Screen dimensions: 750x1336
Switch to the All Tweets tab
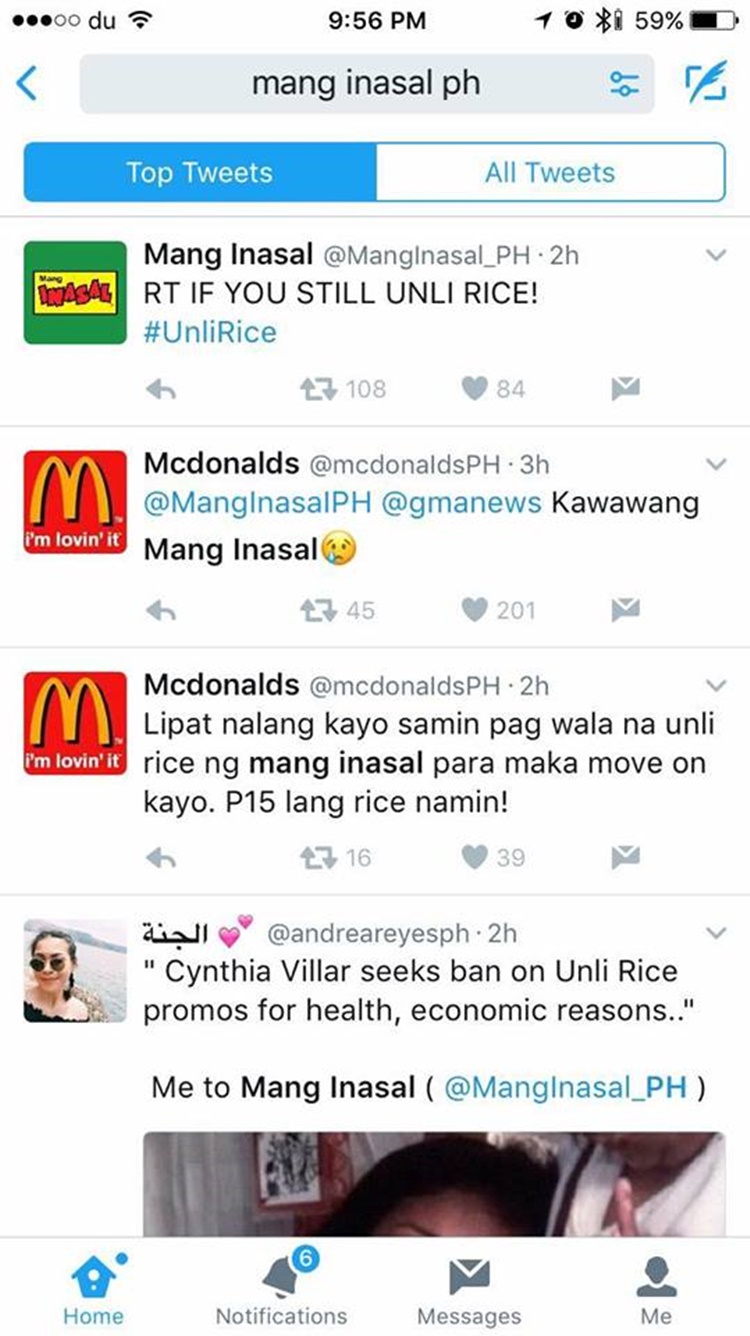tap(549, 172)
